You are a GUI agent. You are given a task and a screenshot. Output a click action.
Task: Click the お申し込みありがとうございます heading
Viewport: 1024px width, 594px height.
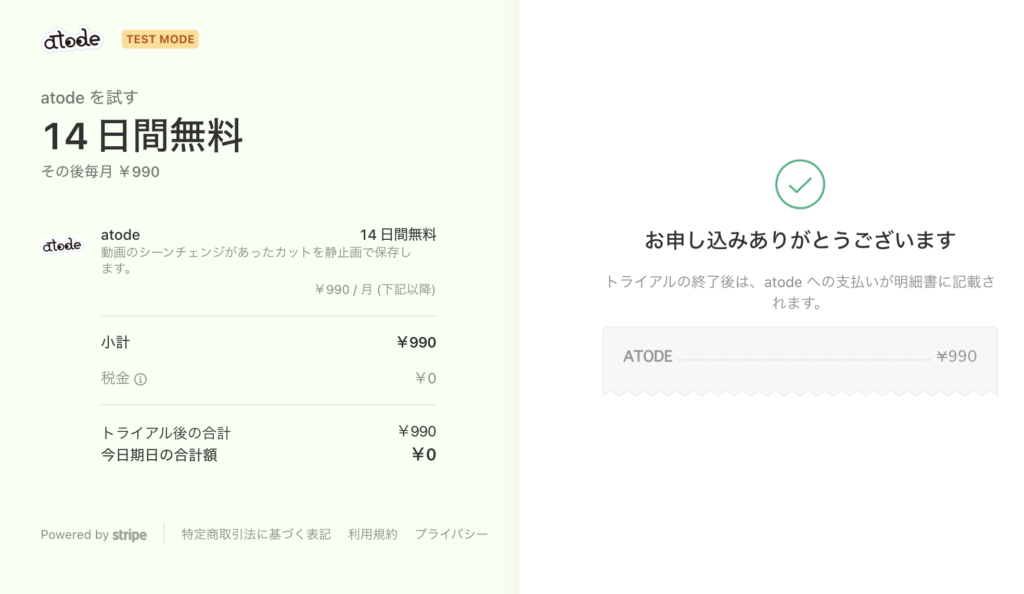[800, 240]
